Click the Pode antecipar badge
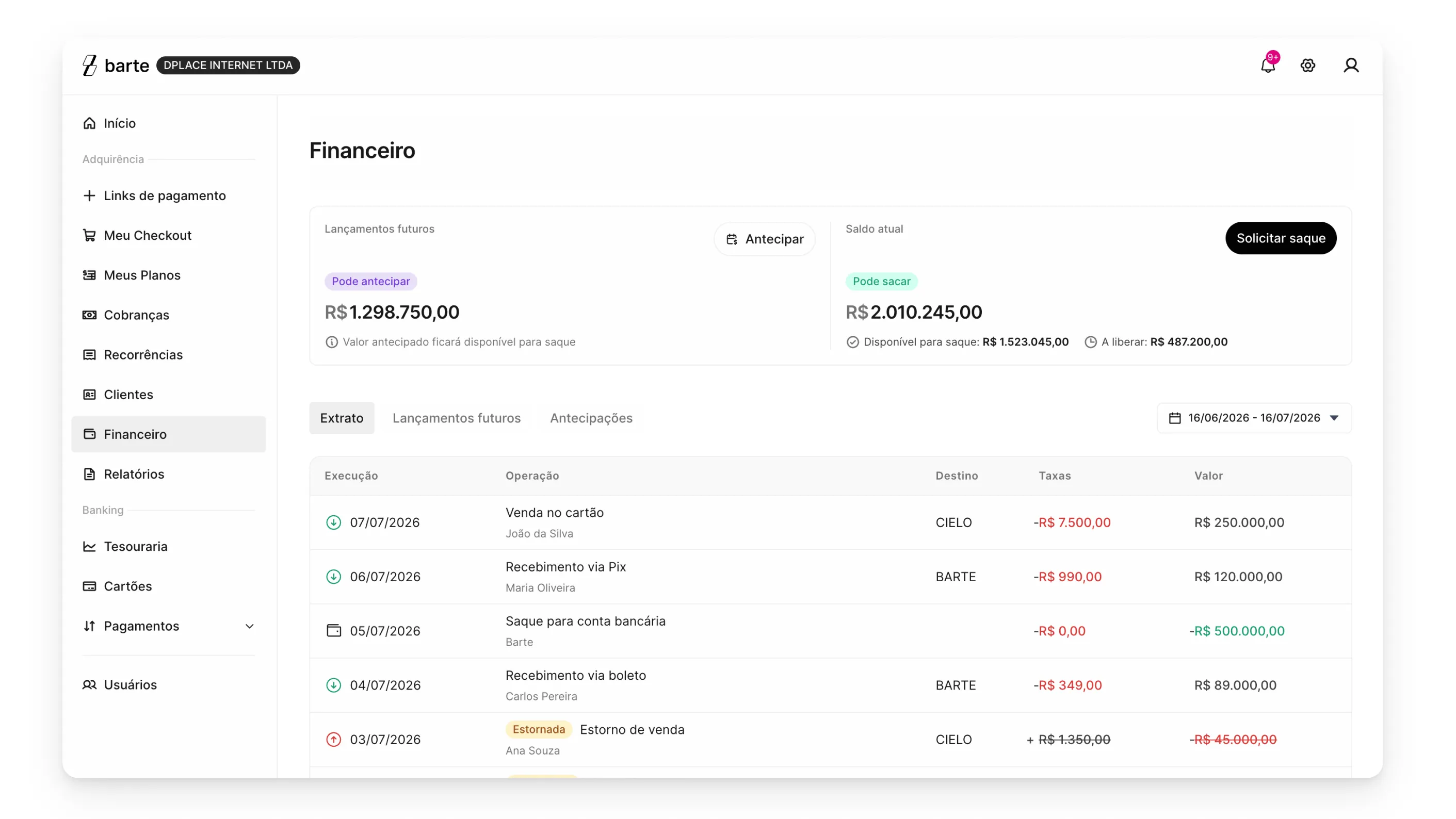This screenshot has width=1456, height=819. pos(371,281)
